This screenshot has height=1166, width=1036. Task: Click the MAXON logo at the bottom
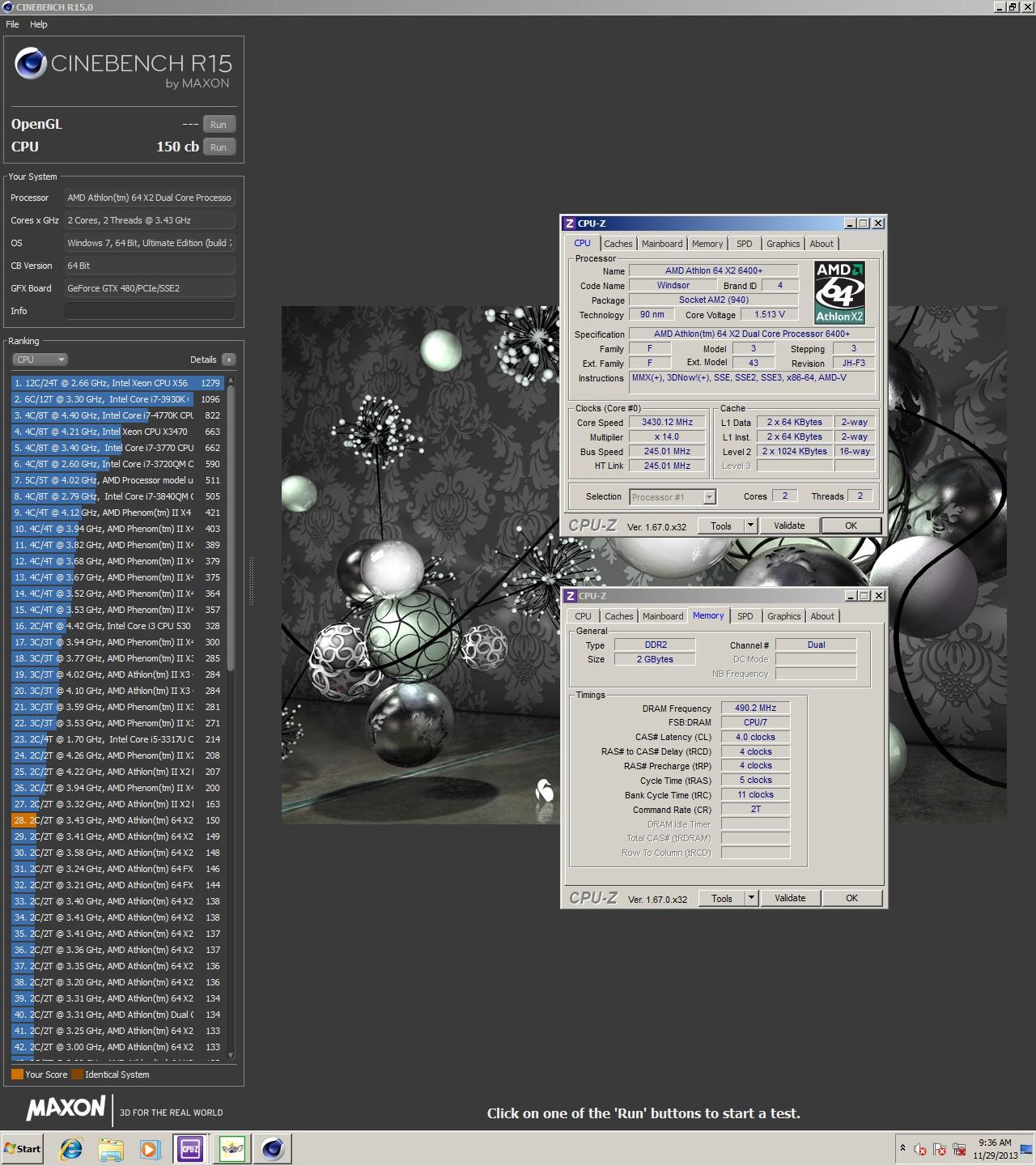tap(66, 1109)
